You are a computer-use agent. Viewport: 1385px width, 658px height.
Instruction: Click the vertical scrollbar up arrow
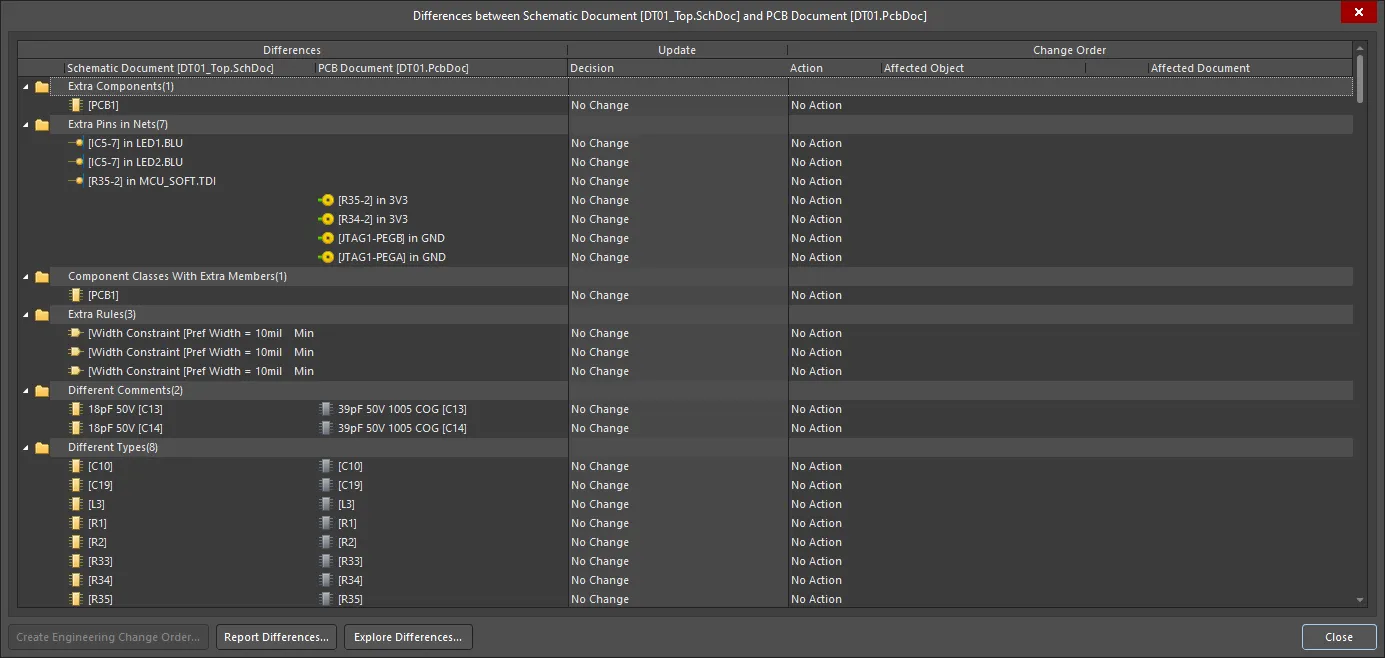tap(1360, 48)
